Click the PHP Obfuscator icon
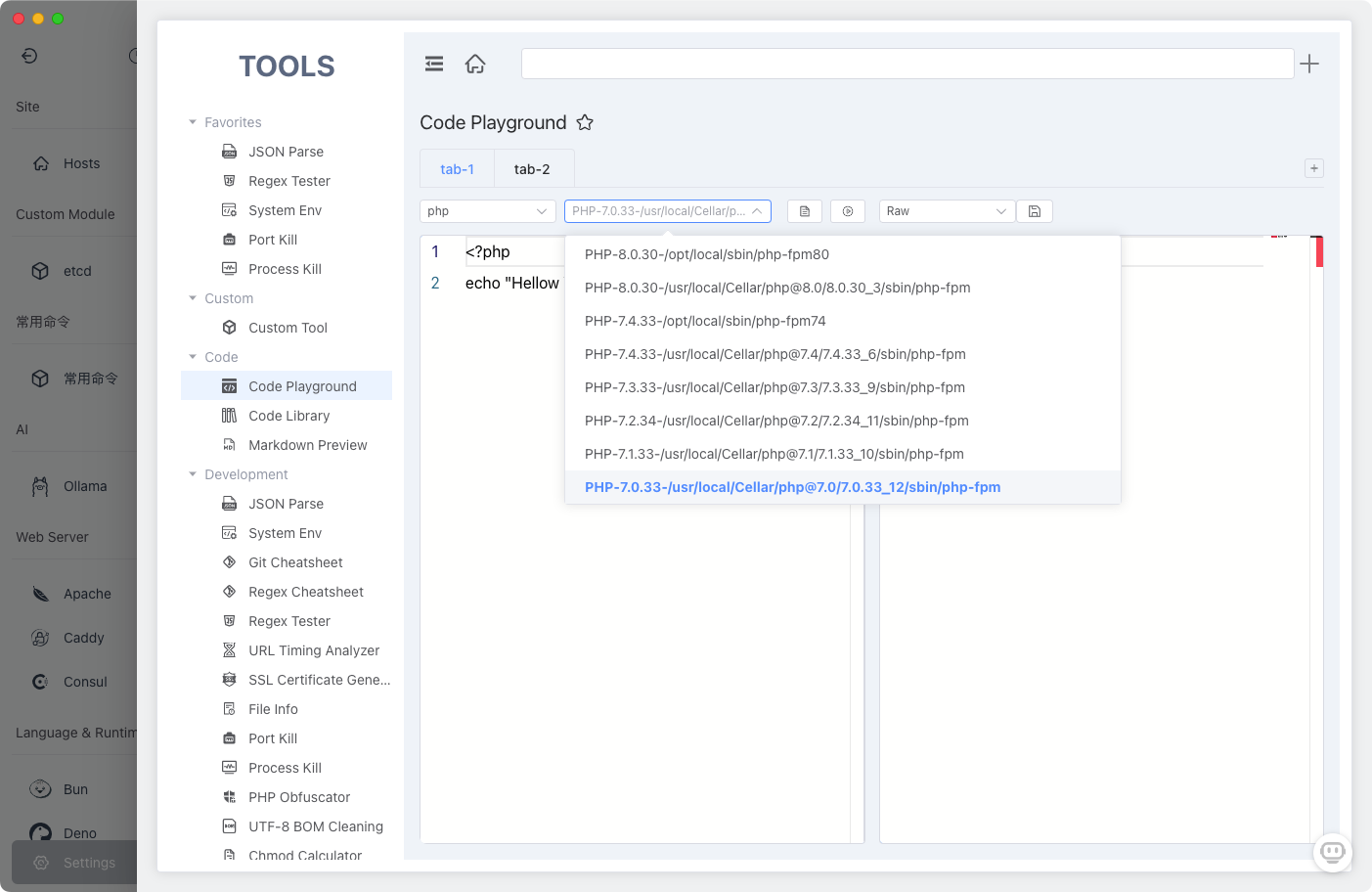The image size is (1372, 892). tap(229, 797)
